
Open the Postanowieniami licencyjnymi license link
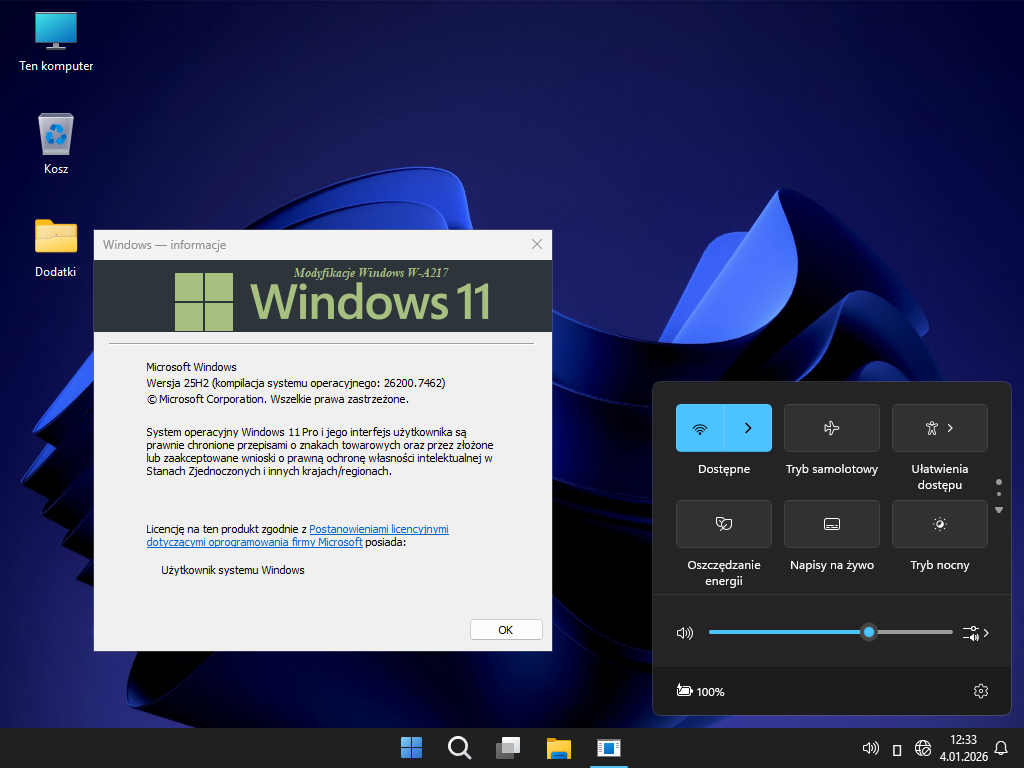click(x=378, y=529)
